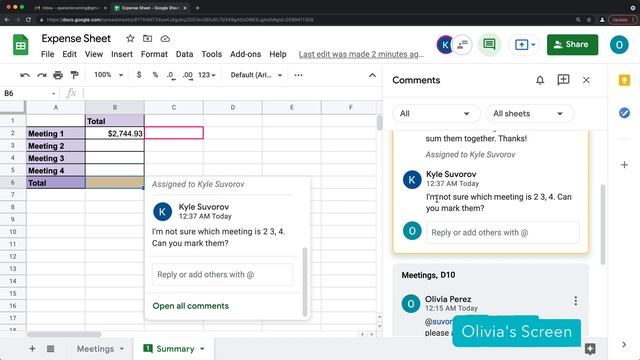
Task: Add a new sheet
Action: tap(32, 349)
